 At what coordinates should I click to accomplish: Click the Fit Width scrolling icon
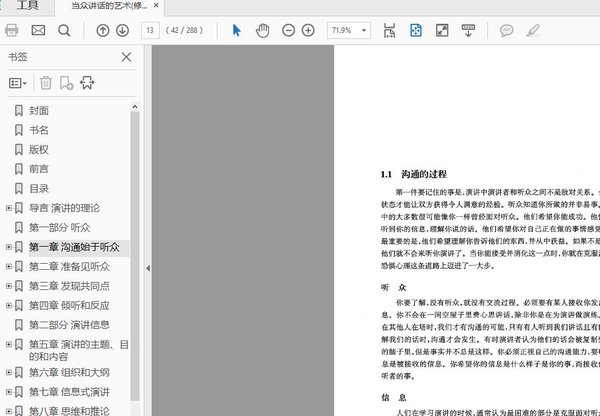click(x=389, y=30)
